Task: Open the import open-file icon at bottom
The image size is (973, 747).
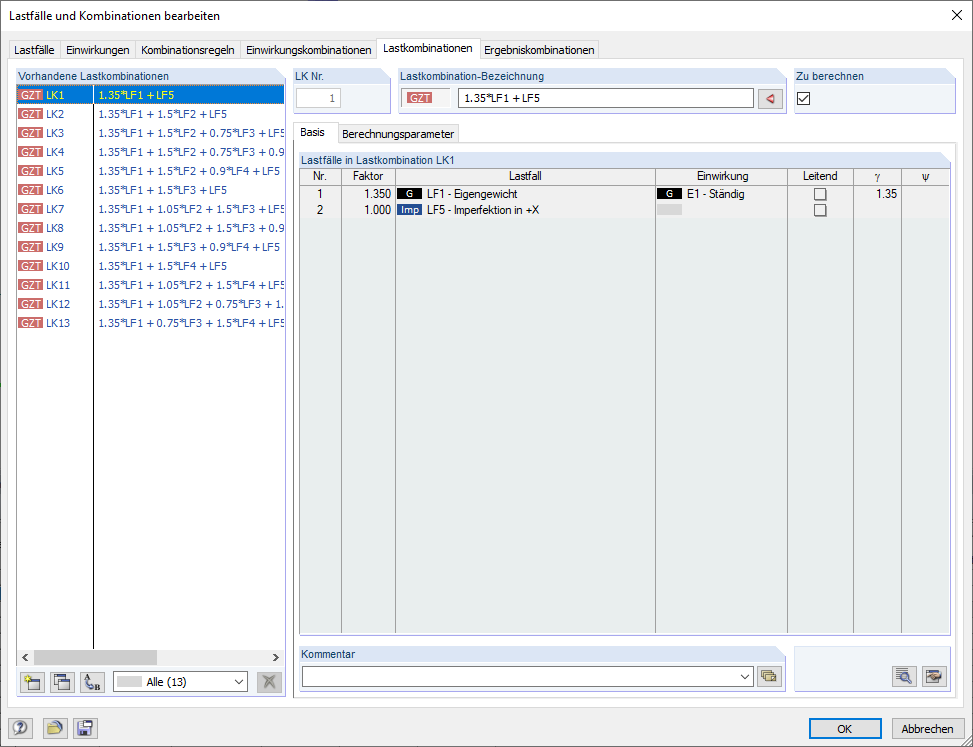Action: tap(55, 728)
